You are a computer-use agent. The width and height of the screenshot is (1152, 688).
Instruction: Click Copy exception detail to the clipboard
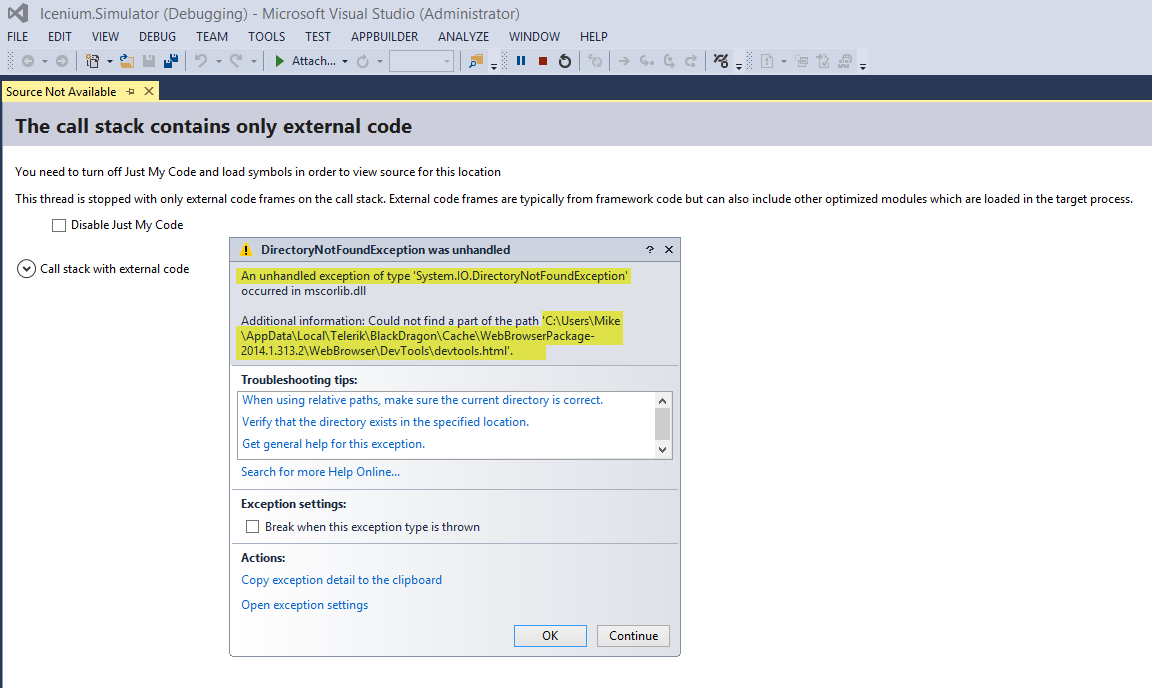click(x=341, y=580)
